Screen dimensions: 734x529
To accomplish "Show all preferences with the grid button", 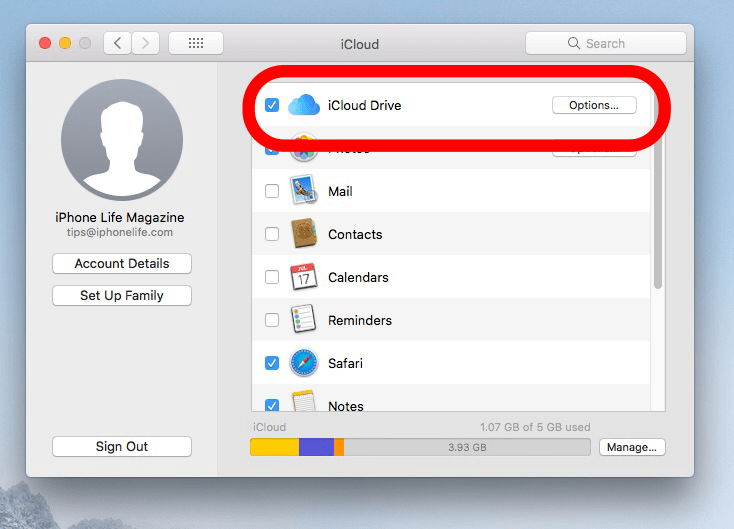I will [x=196, y=44].
